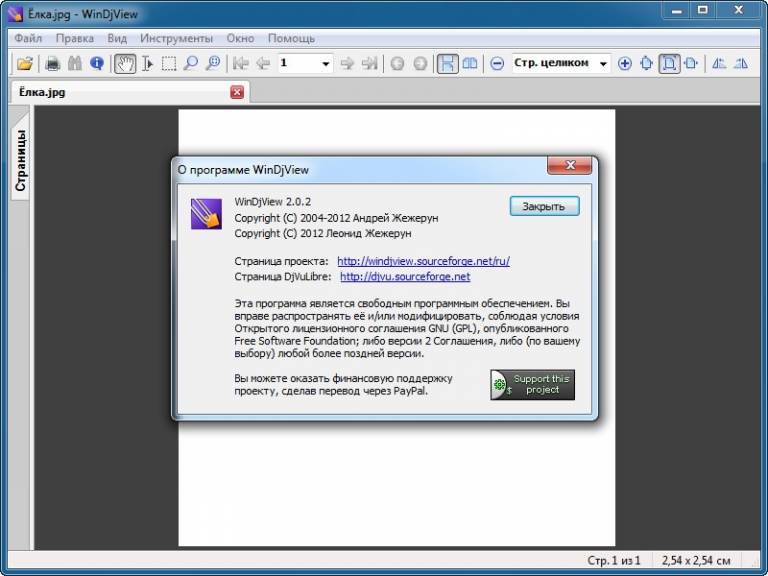Click the fit width zoom icon
Screen dimensions: 768x576
691,63
